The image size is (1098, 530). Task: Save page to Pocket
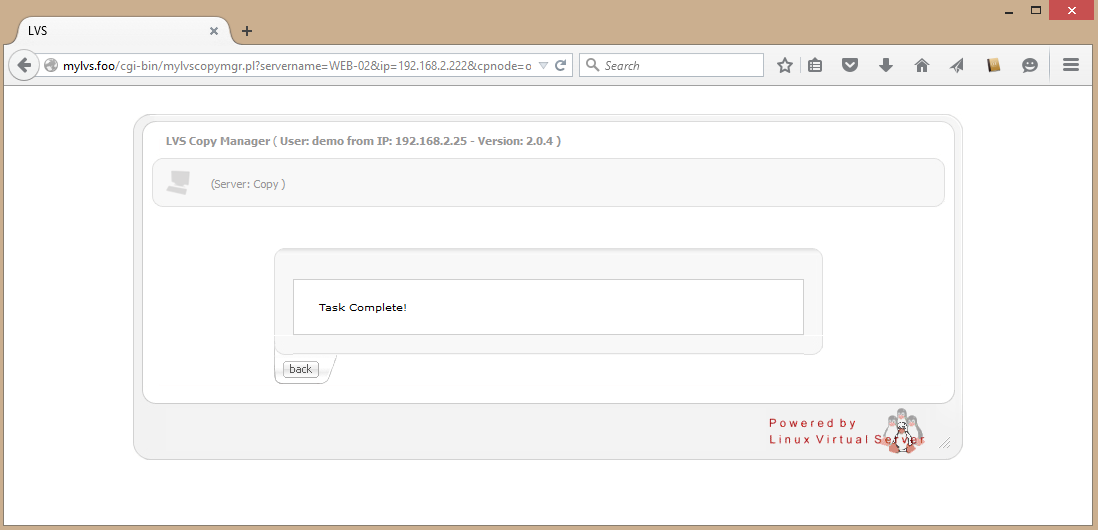tap(850, 66)
